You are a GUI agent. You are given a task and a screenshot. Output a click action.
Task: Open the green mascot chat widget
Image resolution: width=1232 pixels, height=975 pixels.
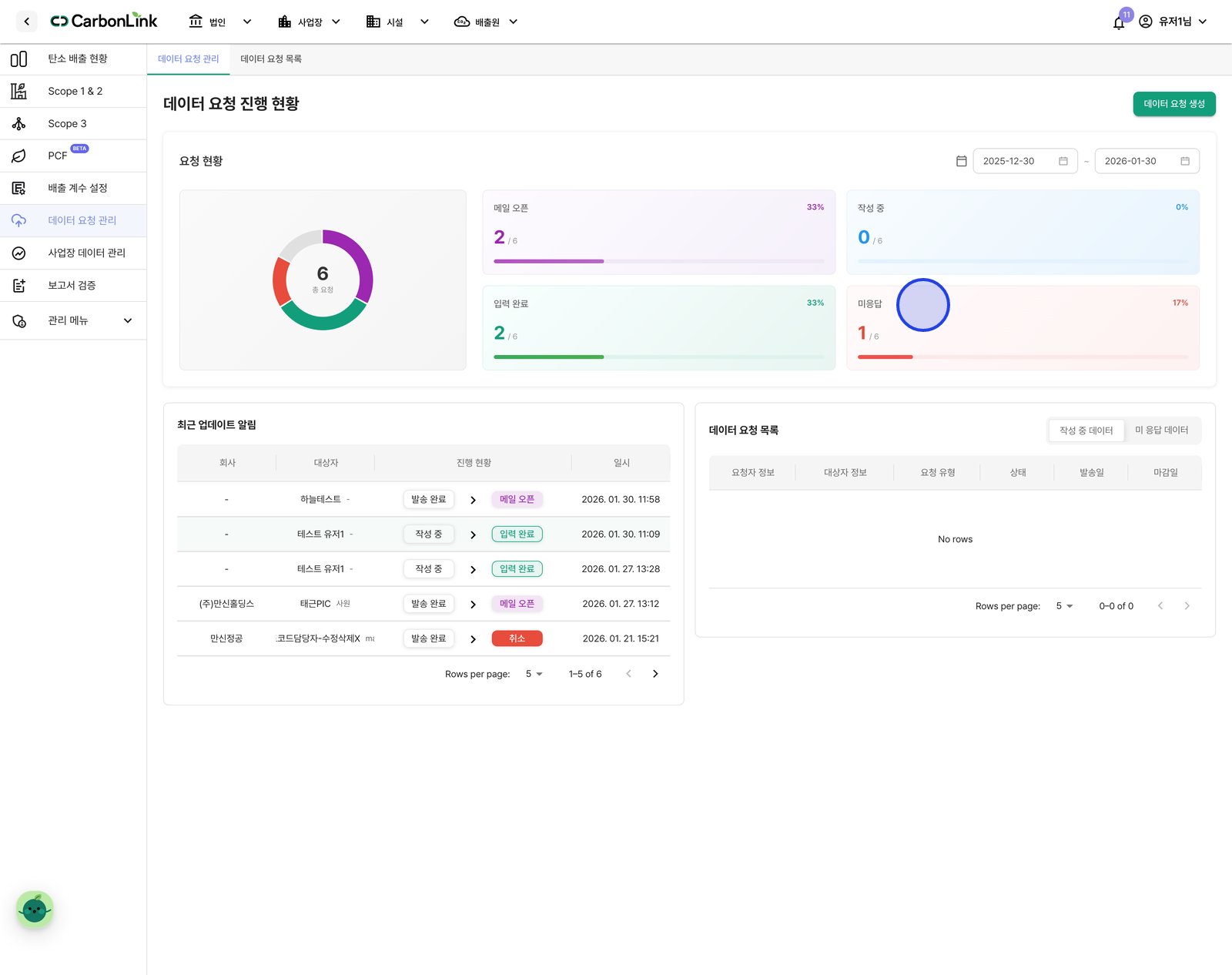35,910
